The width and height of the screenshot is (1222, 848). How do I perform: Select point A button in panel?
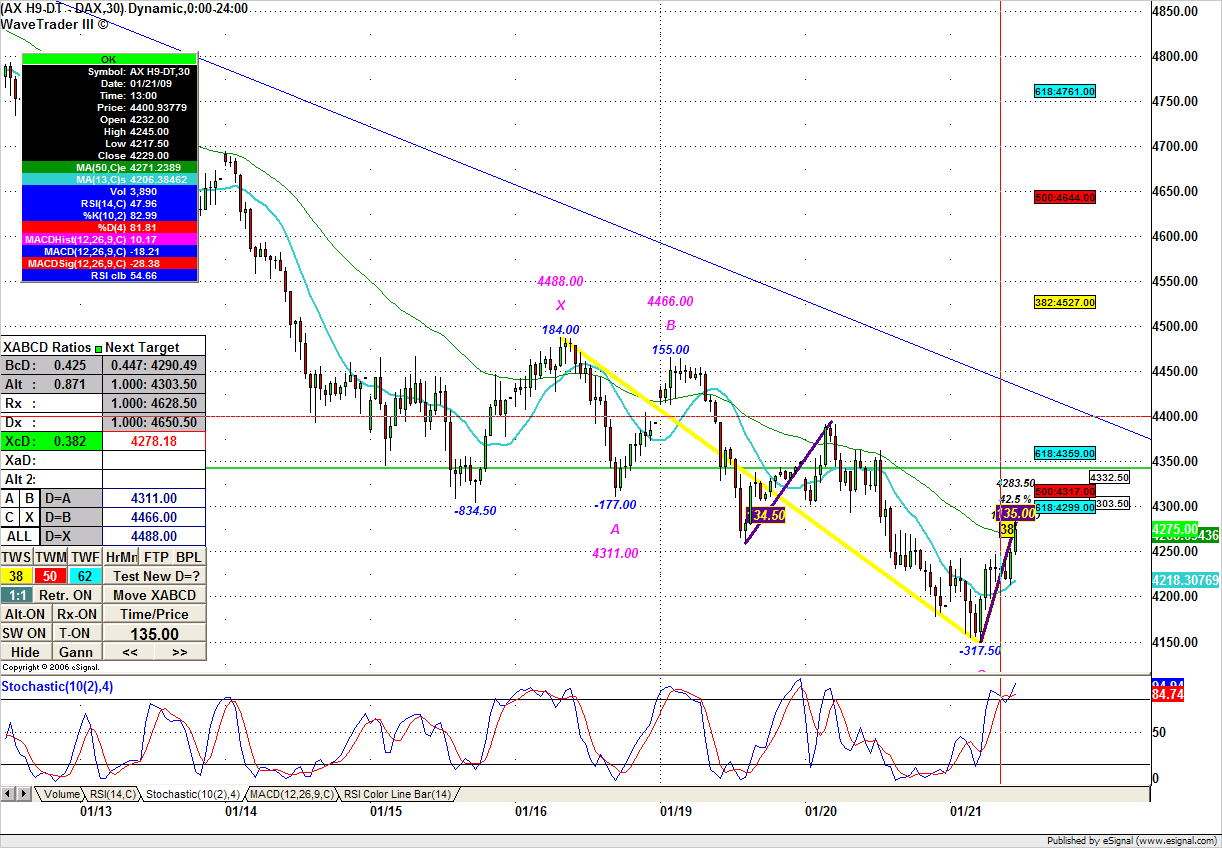pyautogui.click(x=9, y=498)
